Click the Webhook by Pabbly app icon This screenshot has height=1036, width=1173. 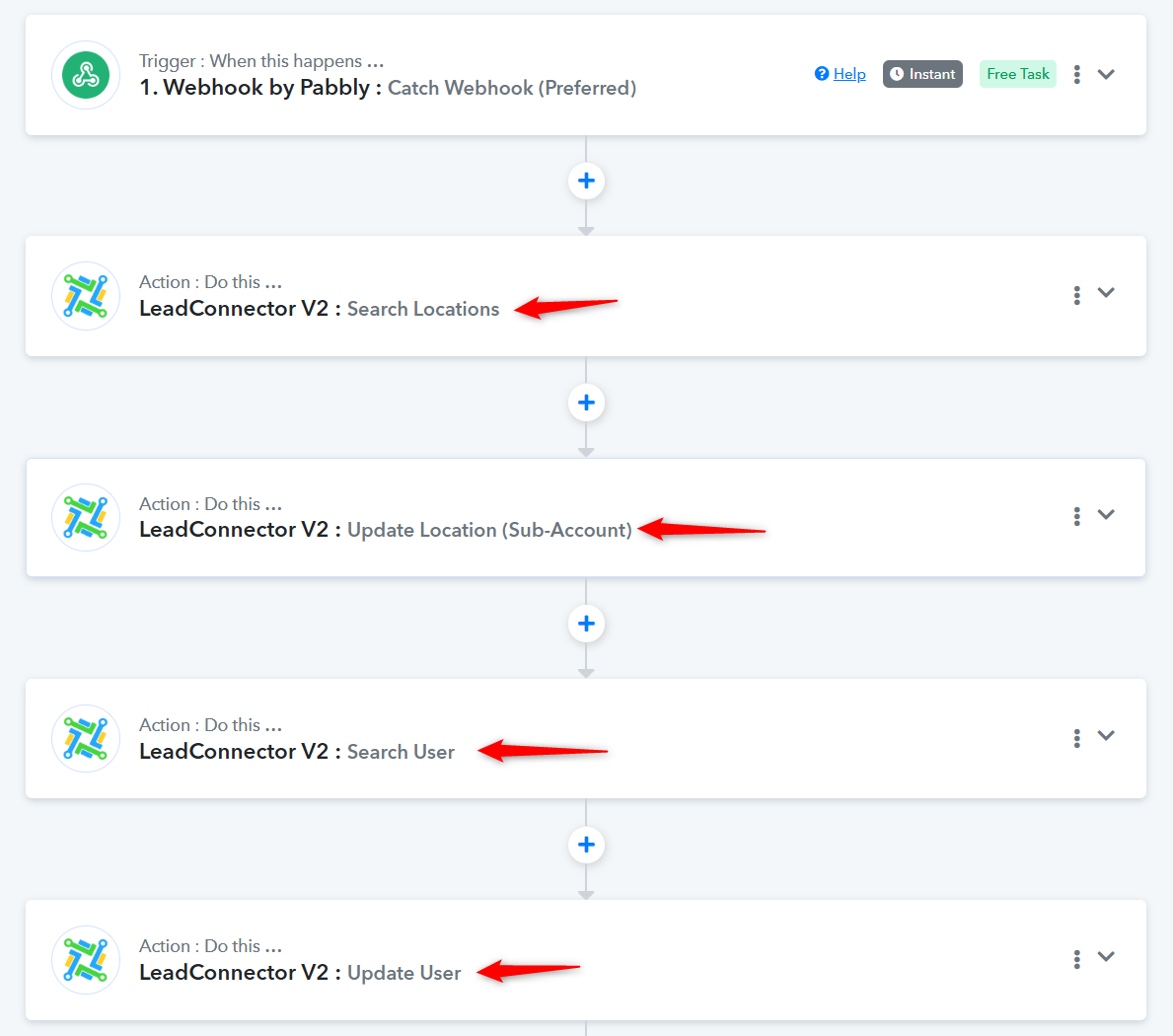point(86,75)
